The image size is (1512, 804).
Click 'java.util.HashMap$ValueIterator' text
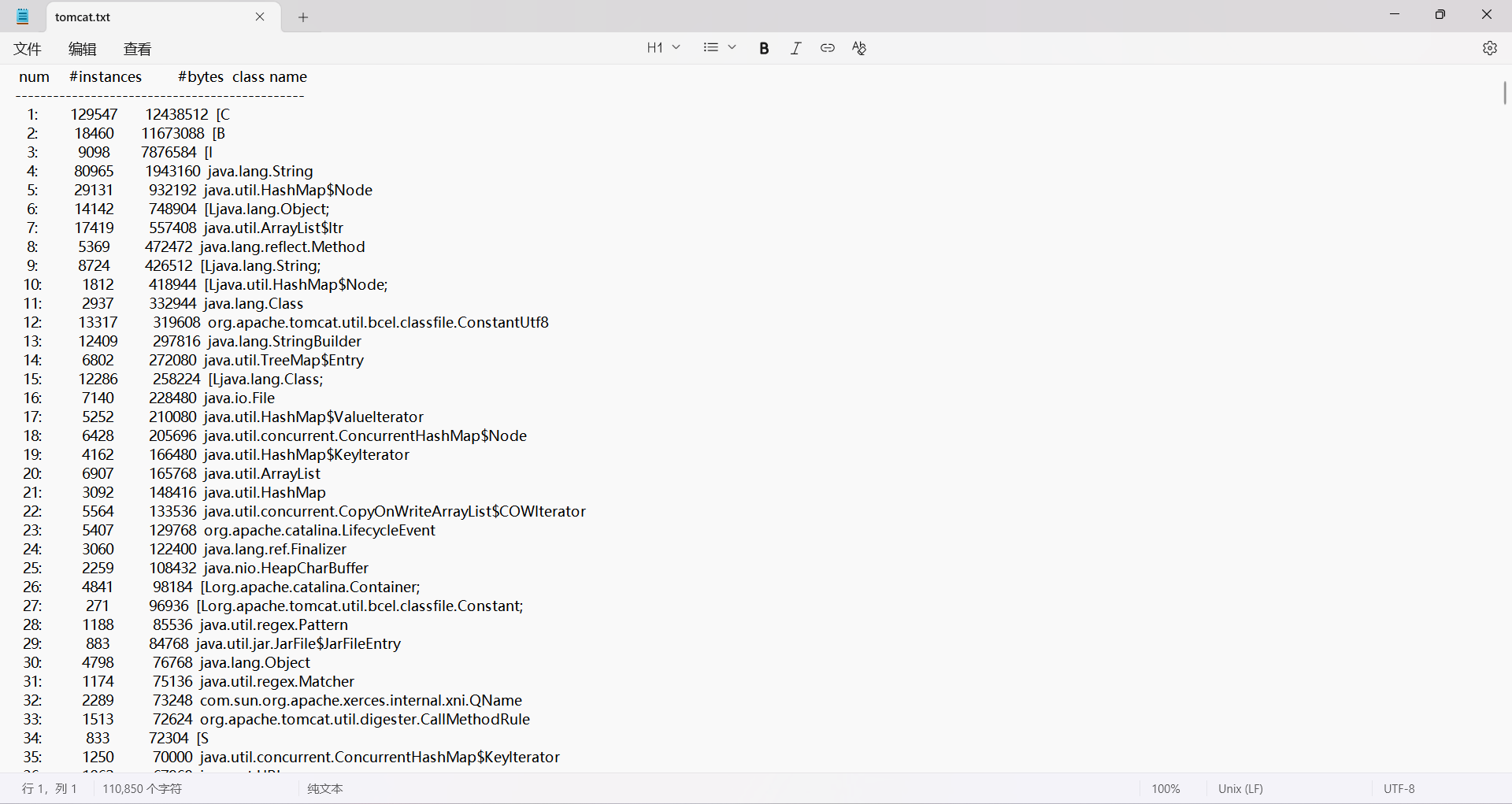pyautogui.click(x=313, y=417)
